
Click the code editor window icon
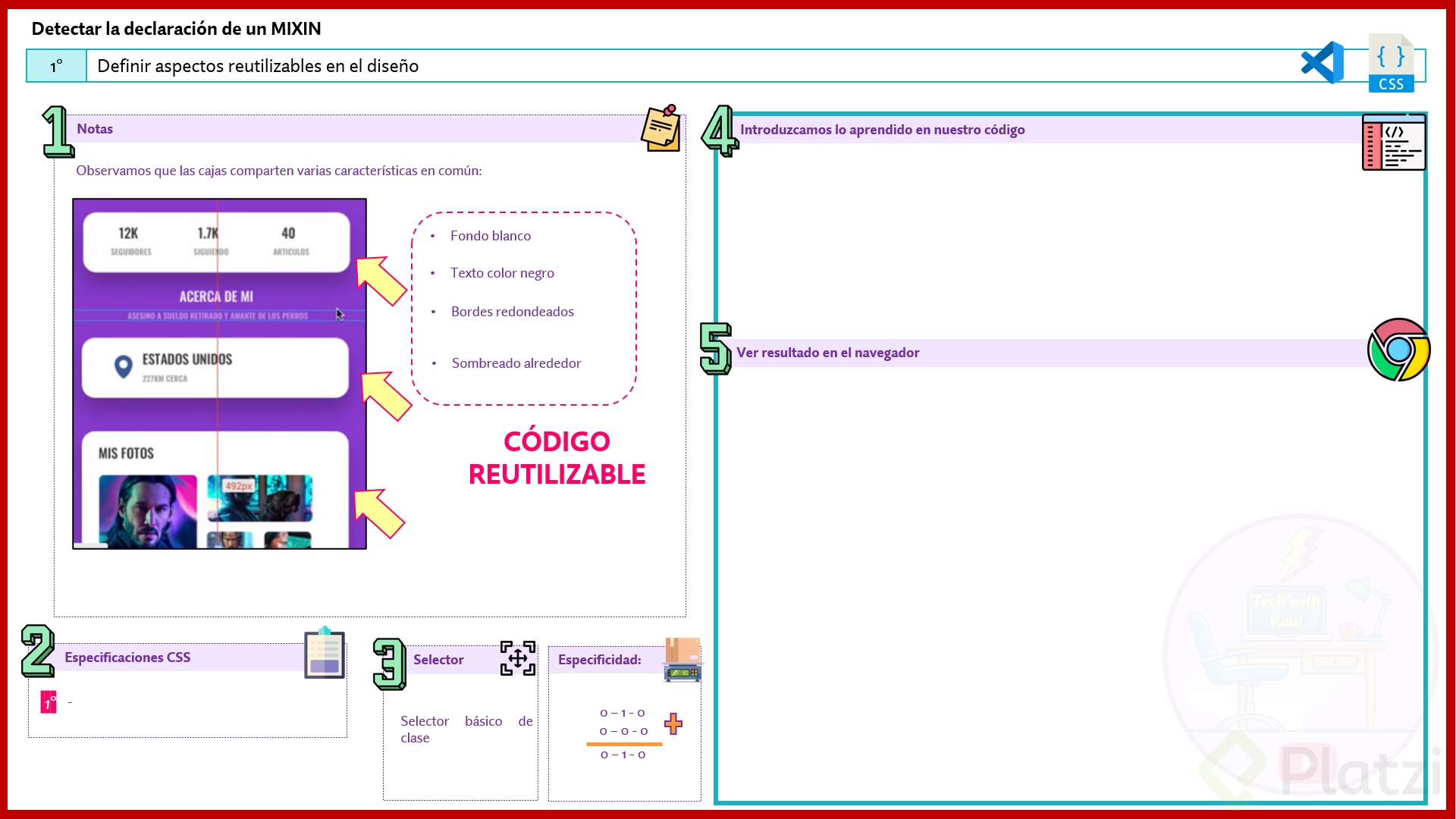(x=1394, y=143)
